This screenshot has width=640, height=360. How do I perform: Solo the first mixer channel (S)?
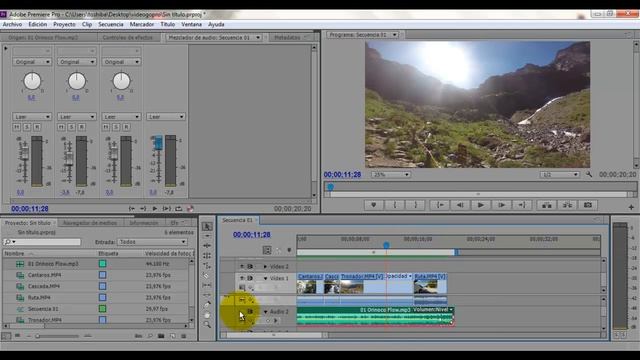pos(27,127)
